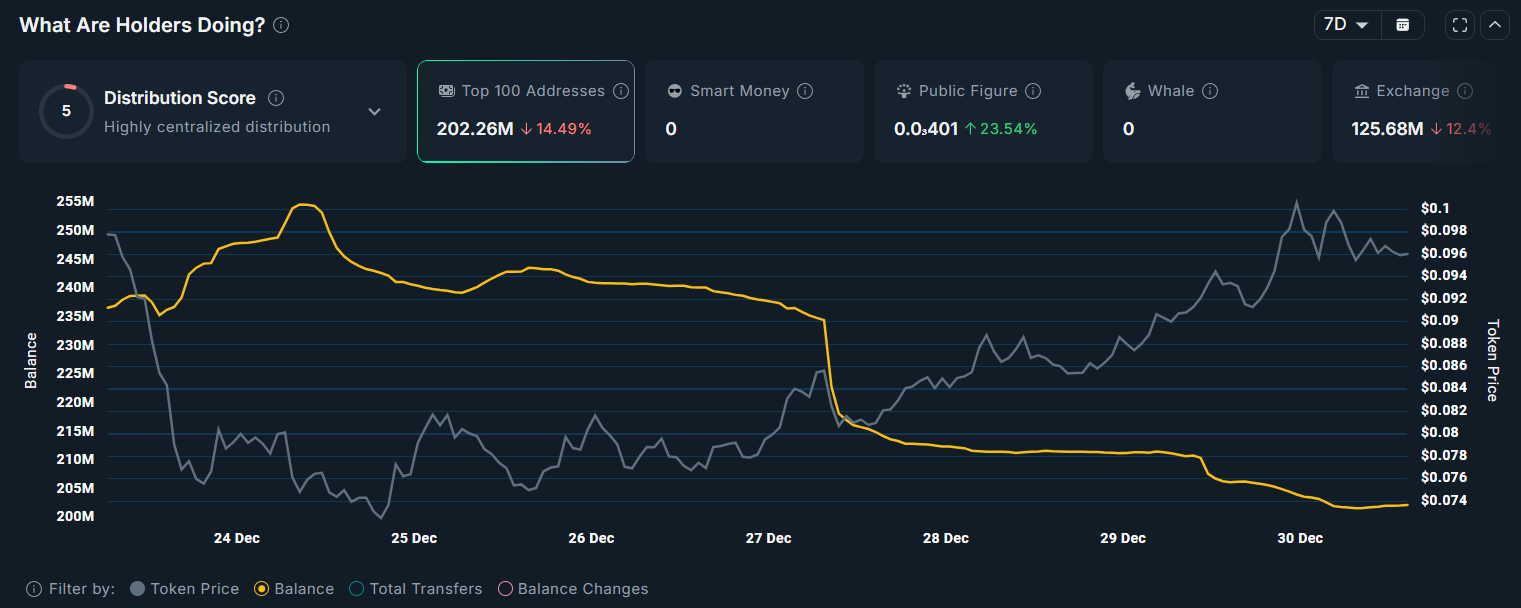Image resolution: width=1521 pixels, height=608 pixels.
Task: Click the info icon beside What Are Holders Doing
Action: [x=281, y=25]
